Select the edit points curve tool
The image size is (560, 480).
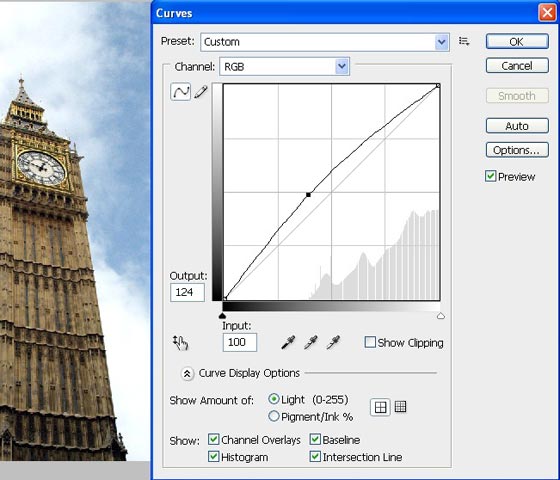180,92
